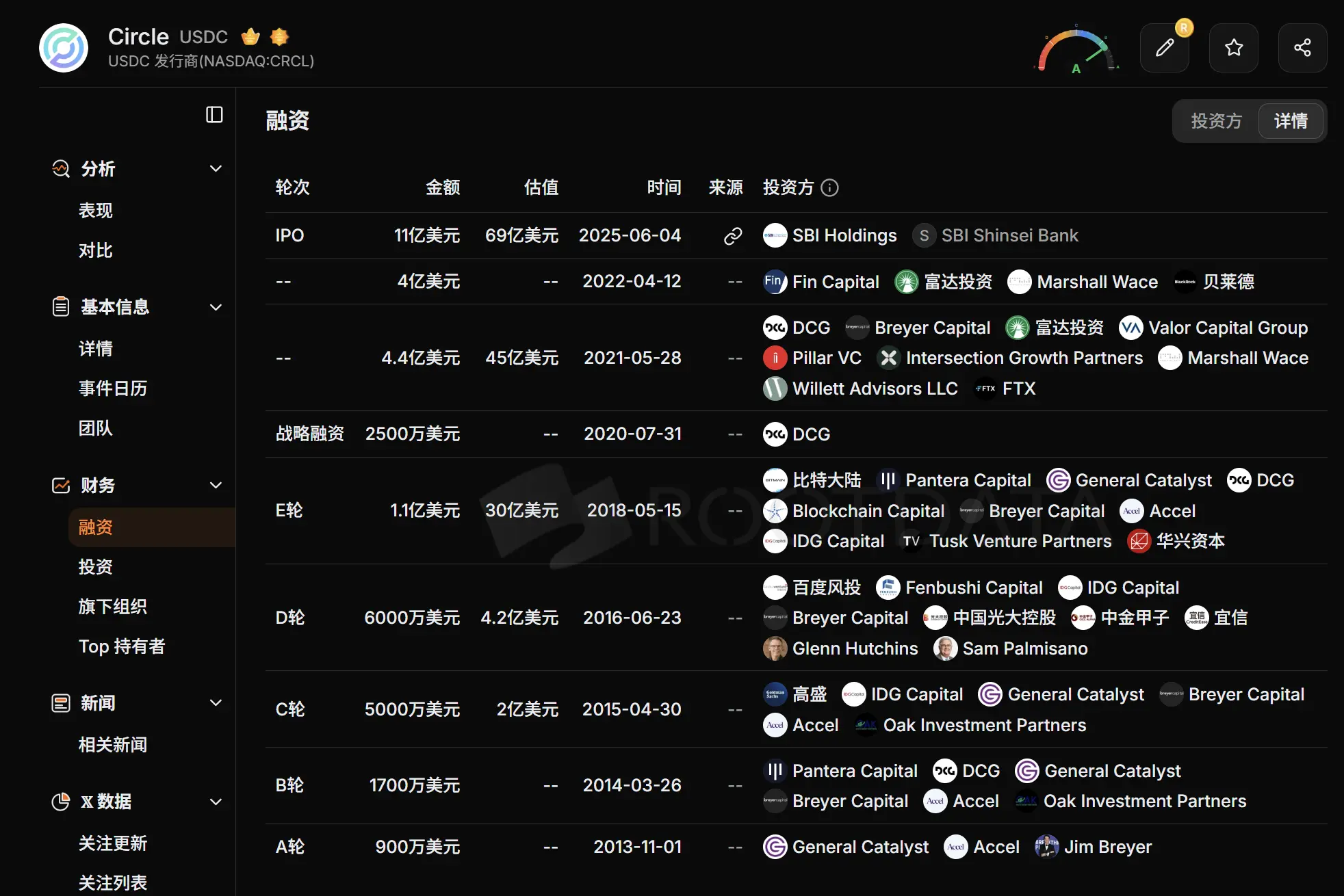Open 事件日历 in the sidebar
Image resolution: width=1344 pixels, height=896 pixels.
coord(113,388)
